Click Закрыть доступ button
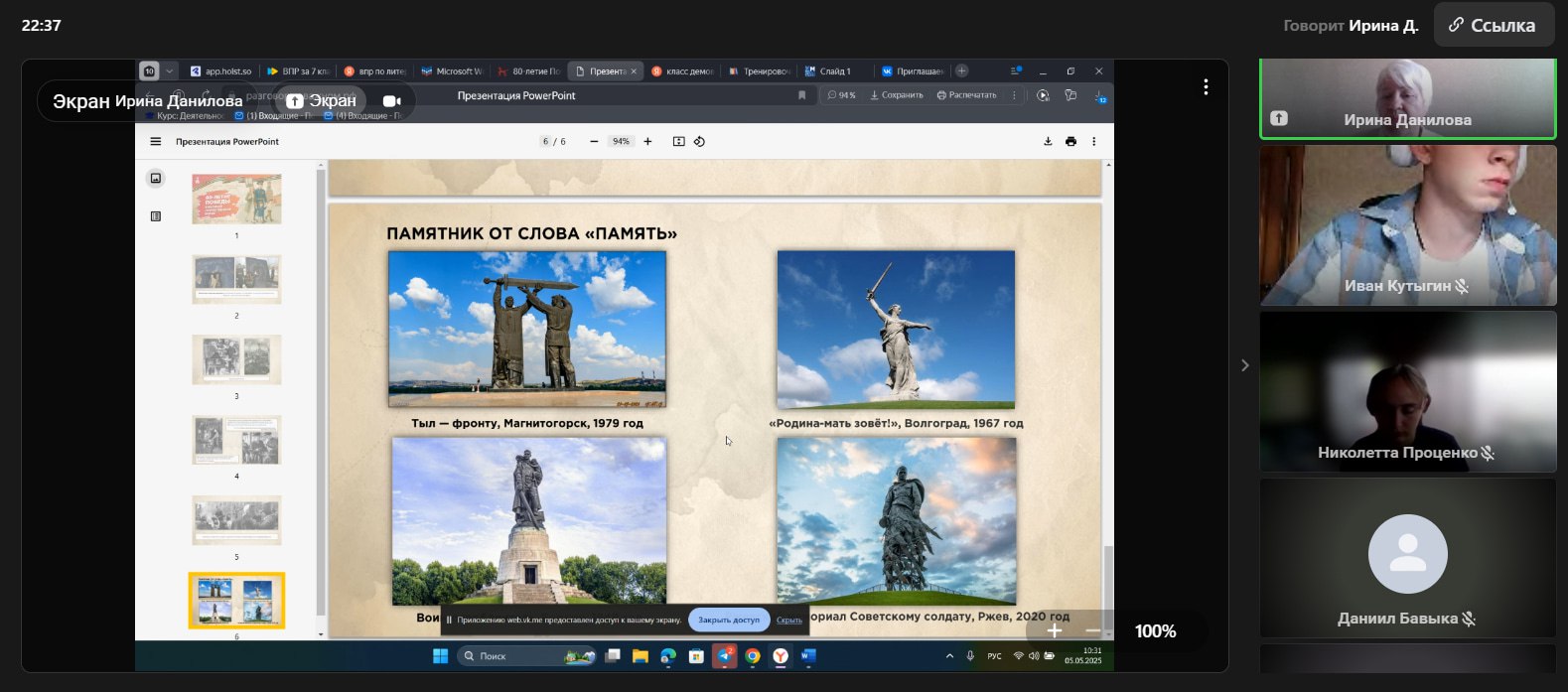 [x=729, y=620]
